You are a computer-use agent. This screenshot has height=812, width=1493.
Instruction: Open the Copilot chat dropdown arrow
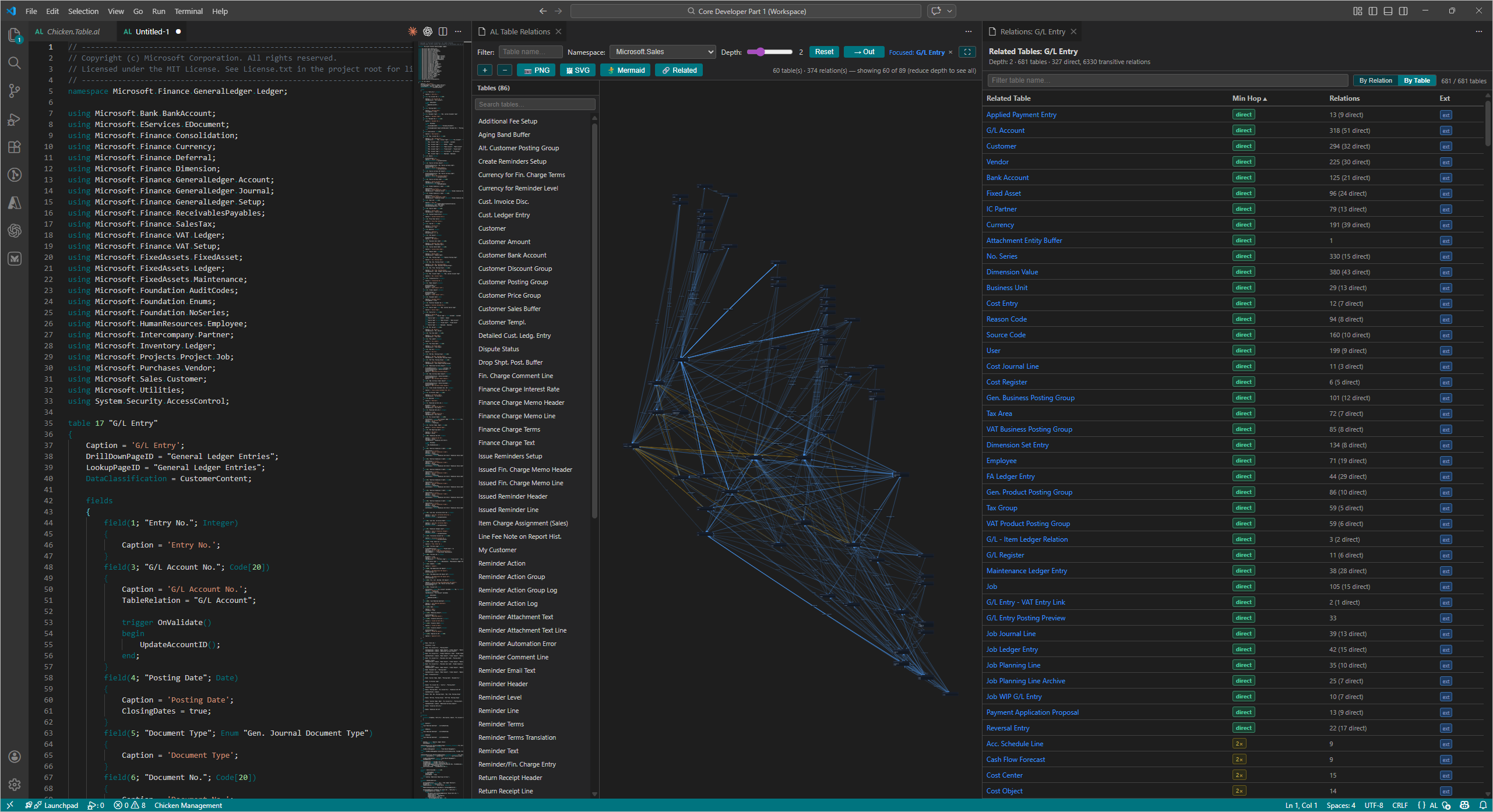coord(950,11)
